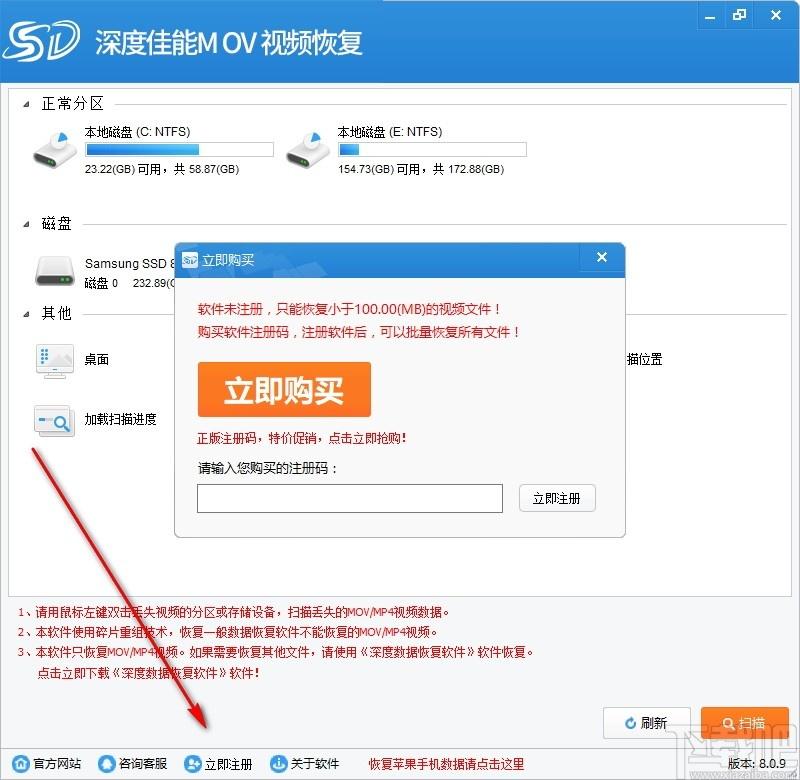Select the local disk C: NTFS drive icon
Image resolution: width=800 pixels, height=780 pixels.
[x=55, y=150]
